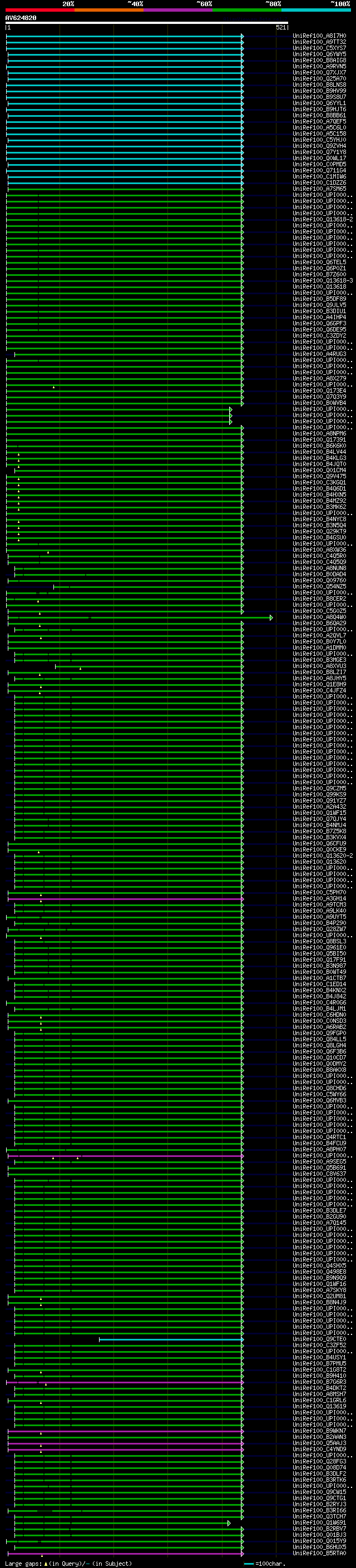356x1568 pixels.
Task: Select the UniRef100_C5YHJ0 hit label
Action: [x=319, y=140]
